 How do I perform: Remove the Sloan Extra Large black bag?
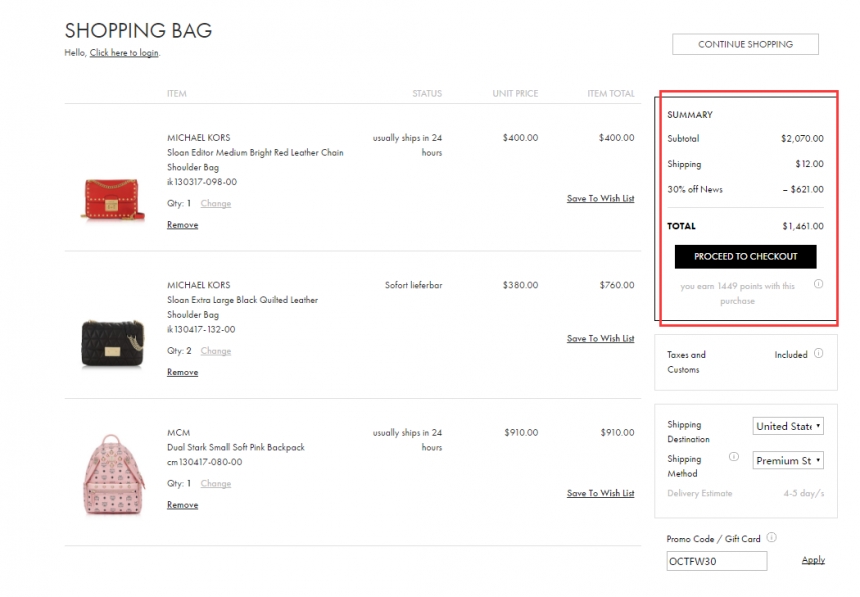pyautogui.click(x=182, y=373)
